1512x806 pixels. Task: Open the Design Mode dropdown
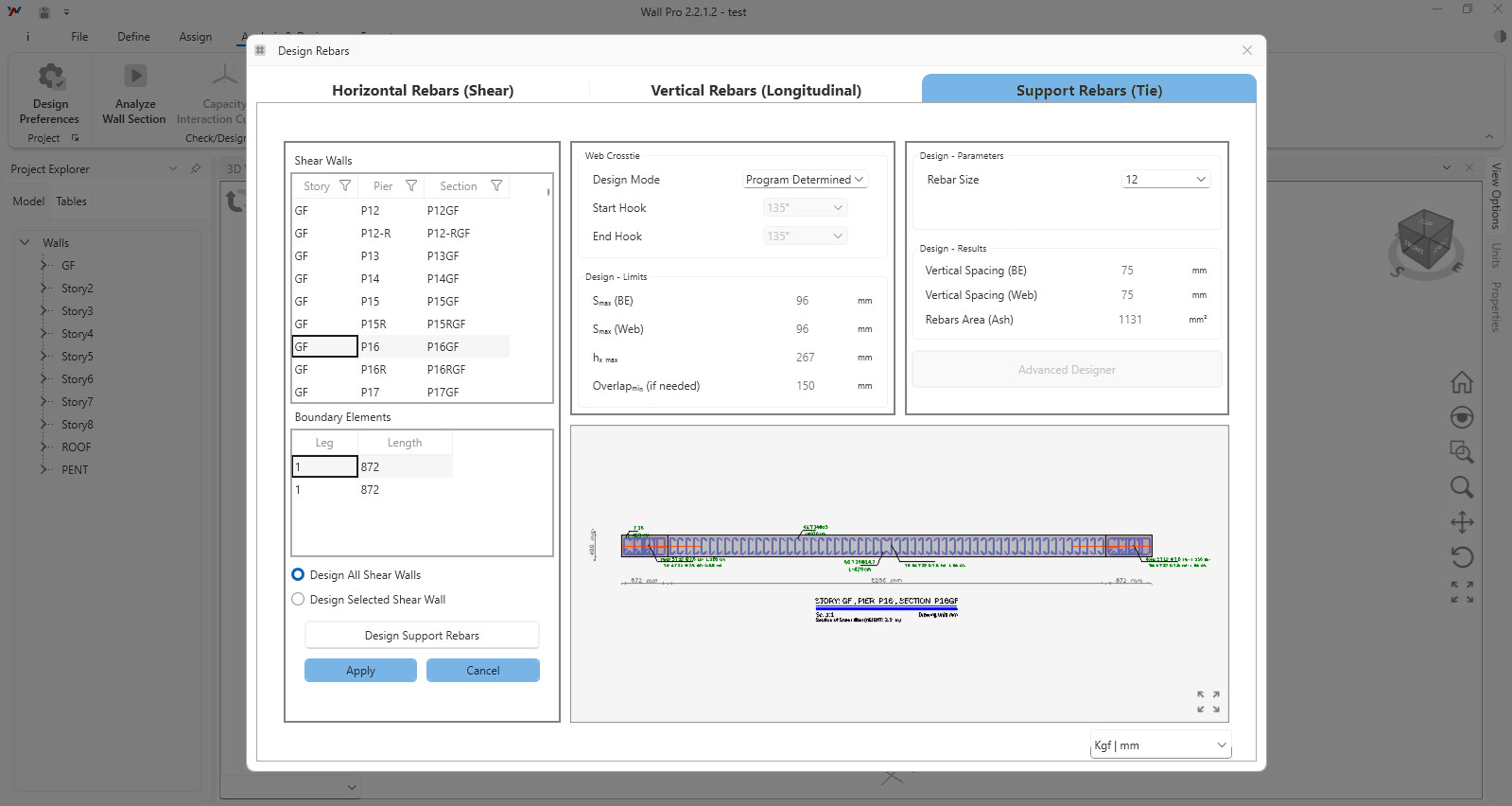click(x=805, y=180)
